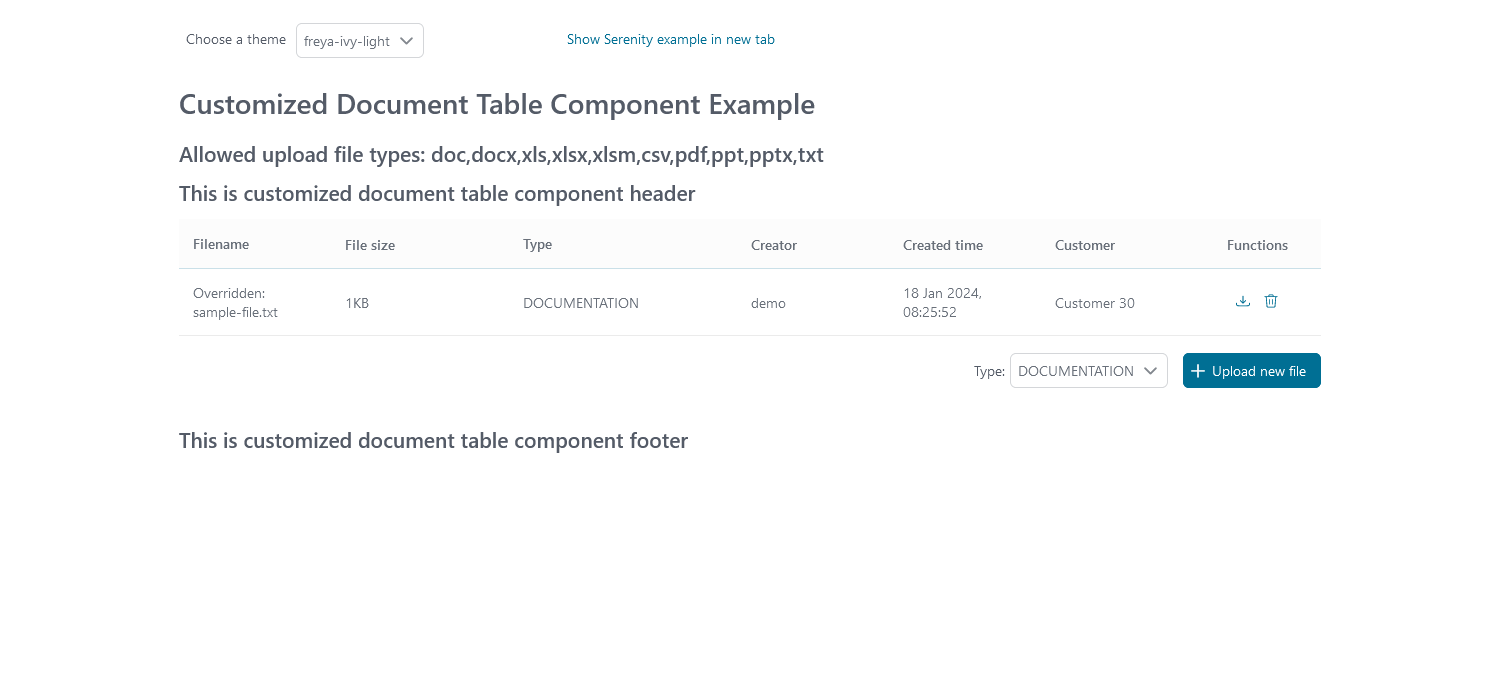The height and width of the screenshot is (700, 1500).
Task: Click the Created time column header
Action: tap(965, 244)
